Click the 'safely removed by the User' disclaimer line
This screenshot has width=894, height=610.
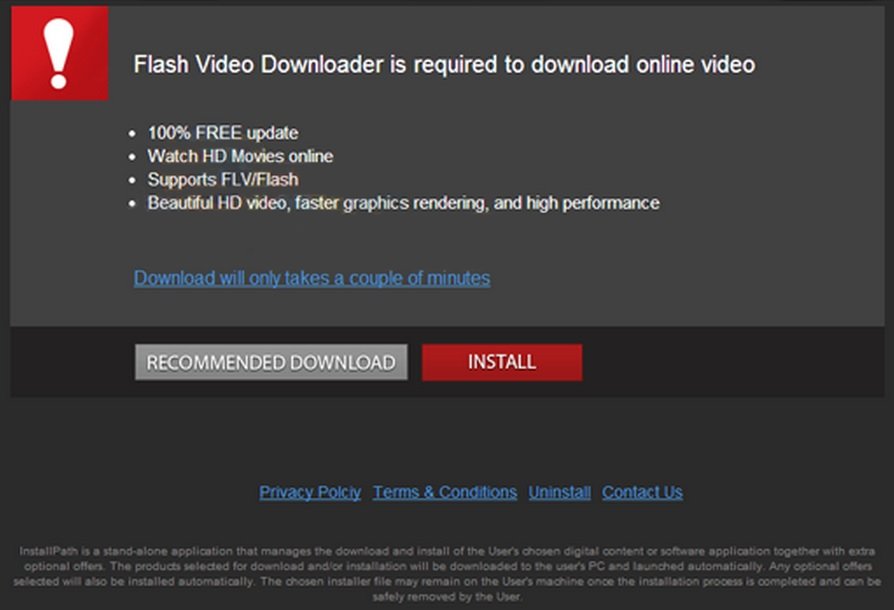pos(447,597)
